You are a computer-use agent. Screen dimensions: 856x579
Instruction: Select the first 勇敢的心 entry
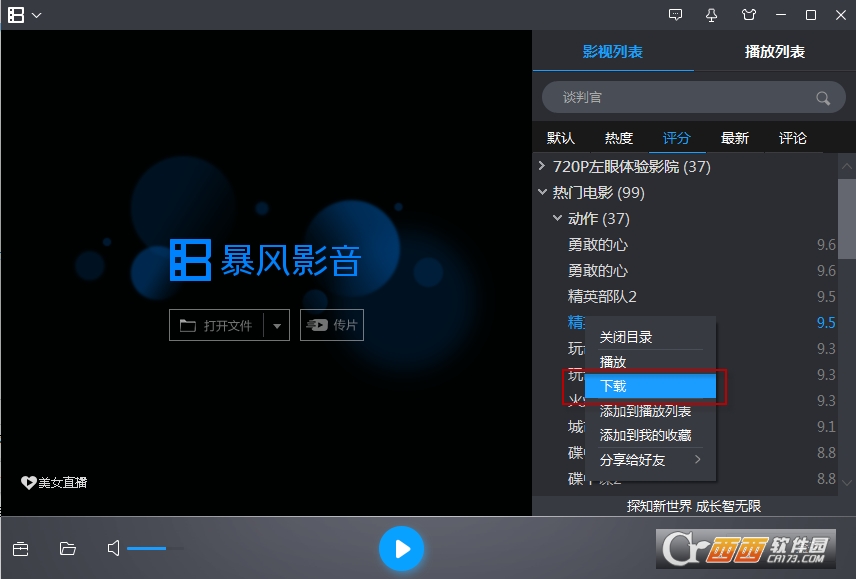coord(598,244)
